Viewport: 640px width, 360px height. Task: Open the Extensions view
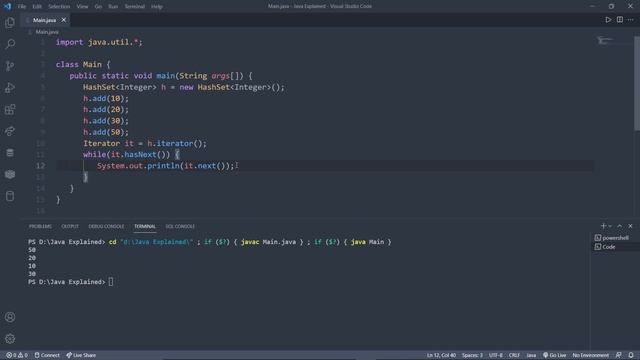[10, 109]
